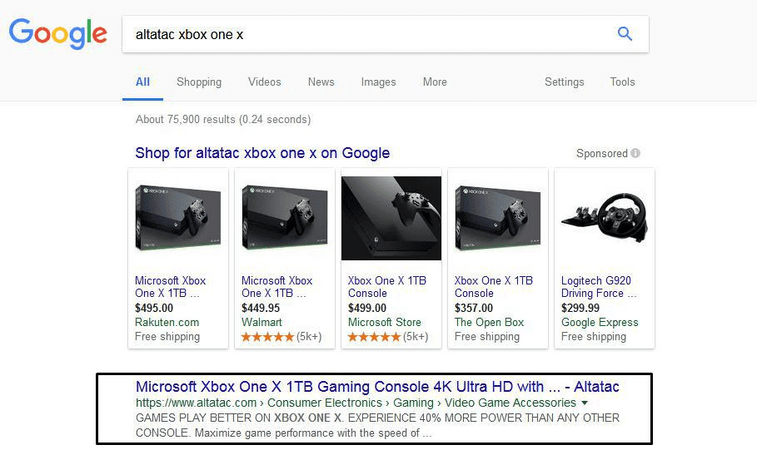Click in the search query input field
Image resolution: width=757 pixels, height=450 pixels.
[x=360, y=34]
